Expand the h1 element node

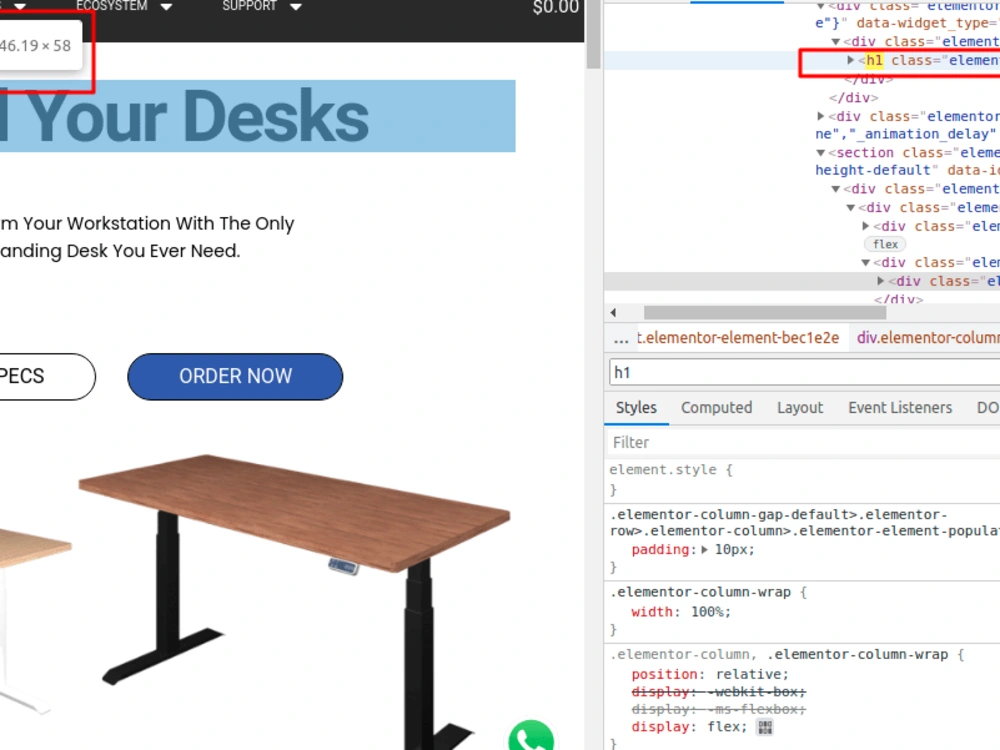coord(850,60)
